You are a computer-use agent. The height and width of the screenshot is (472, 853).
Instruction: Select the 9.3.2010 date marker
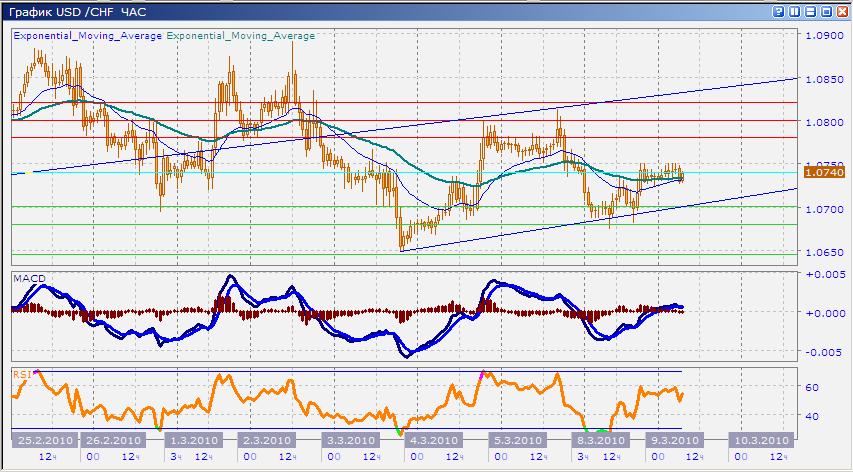click(674, 440)
